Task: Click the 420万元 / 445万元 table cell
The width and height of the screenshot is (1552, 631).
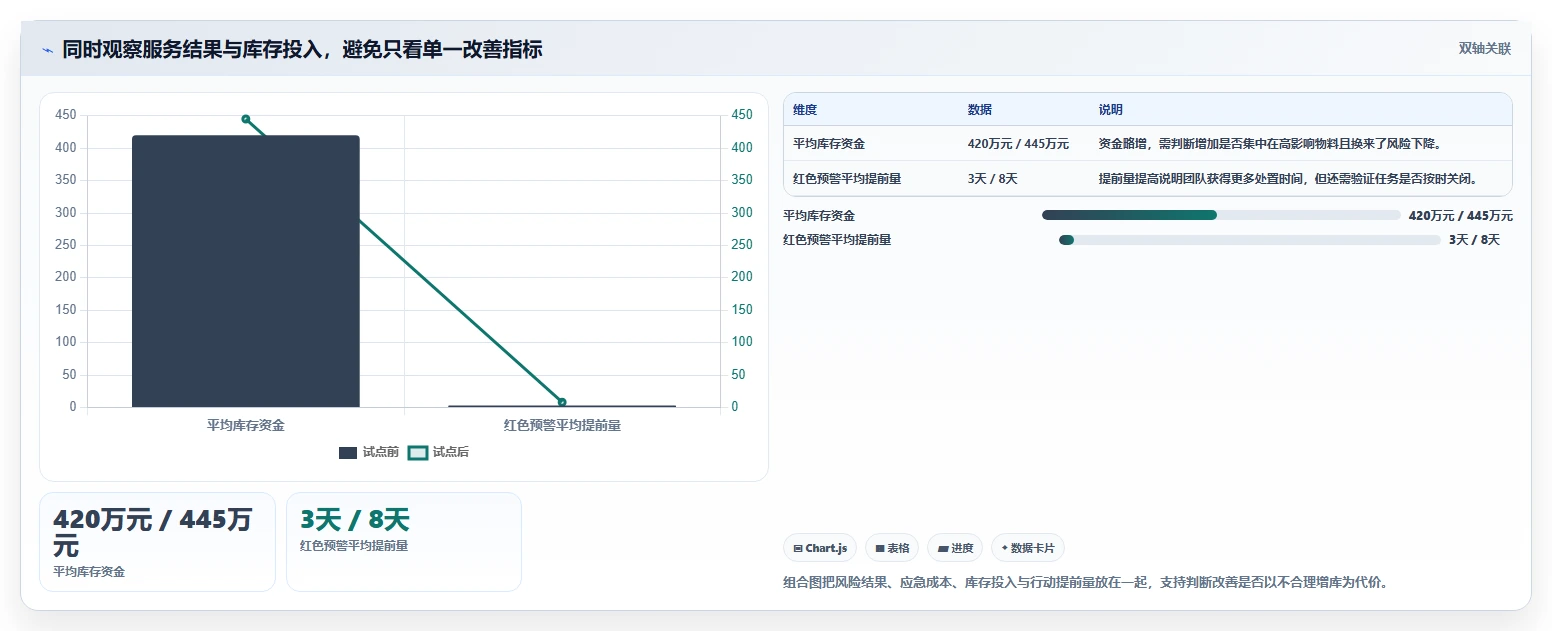Action: click(1018, 144)
